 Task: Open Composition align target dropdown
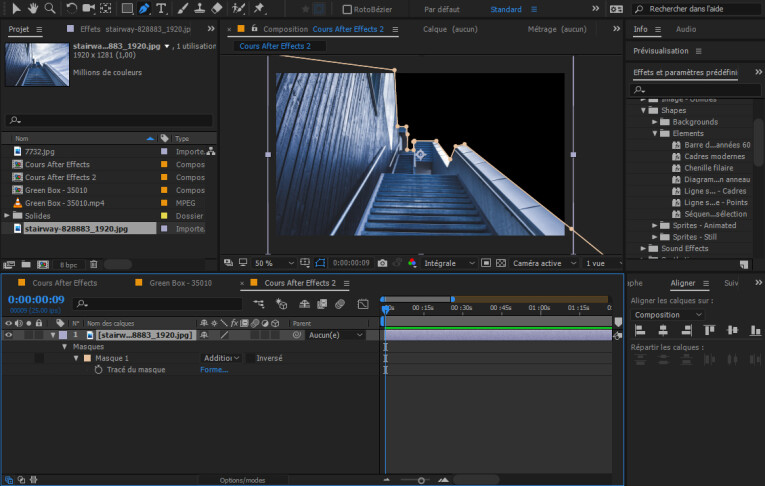coord(667,315)
